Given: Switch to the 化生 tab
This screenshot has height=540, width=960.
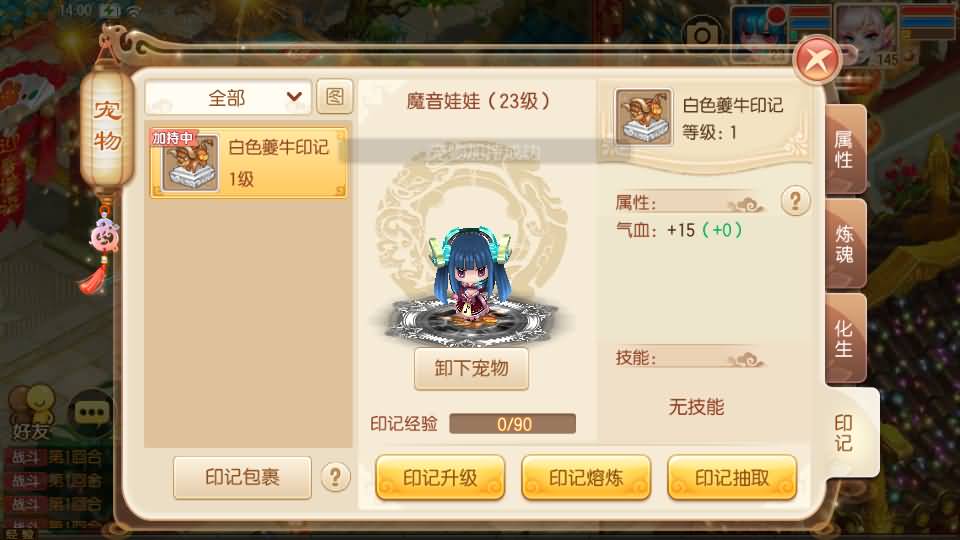Looking at the screenshot, I should click(845, 339).
